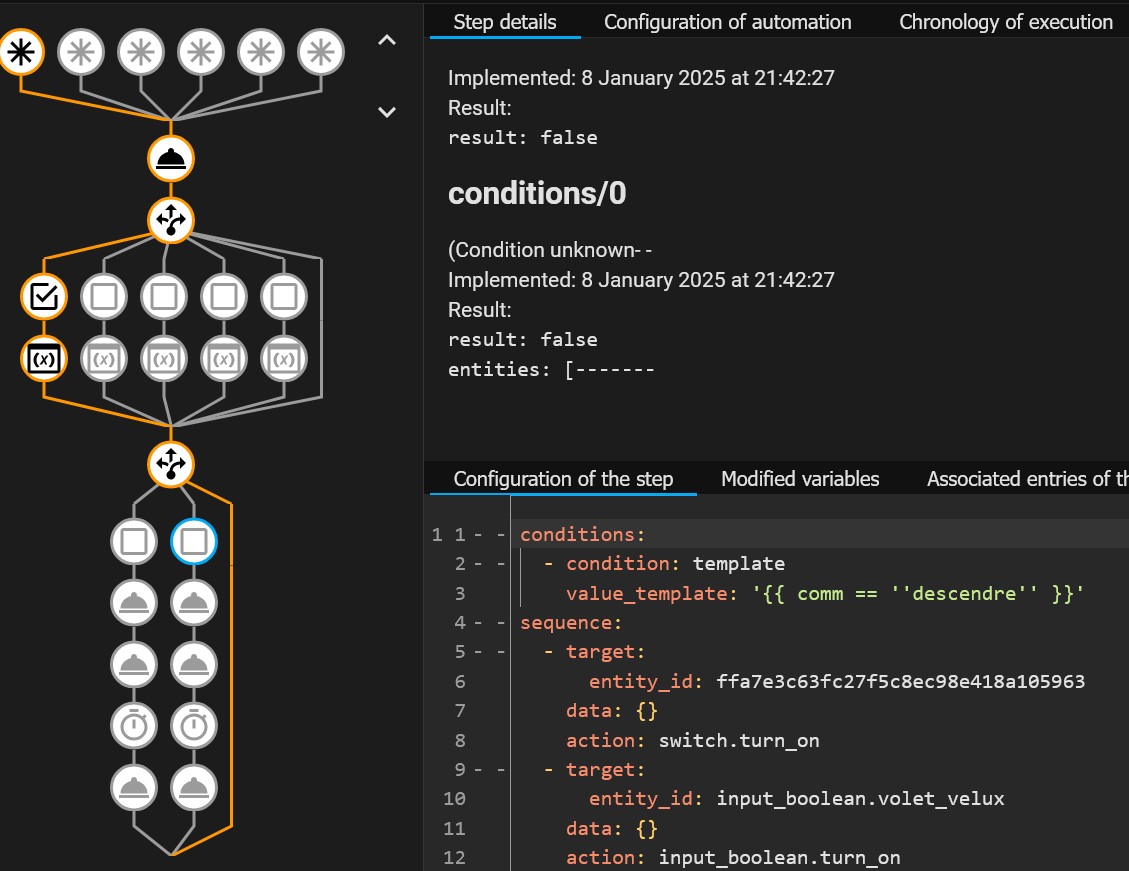This screenshot has height=871, width=1129.
Task: View the Associated entries tab
Action: click(1026, 479)
